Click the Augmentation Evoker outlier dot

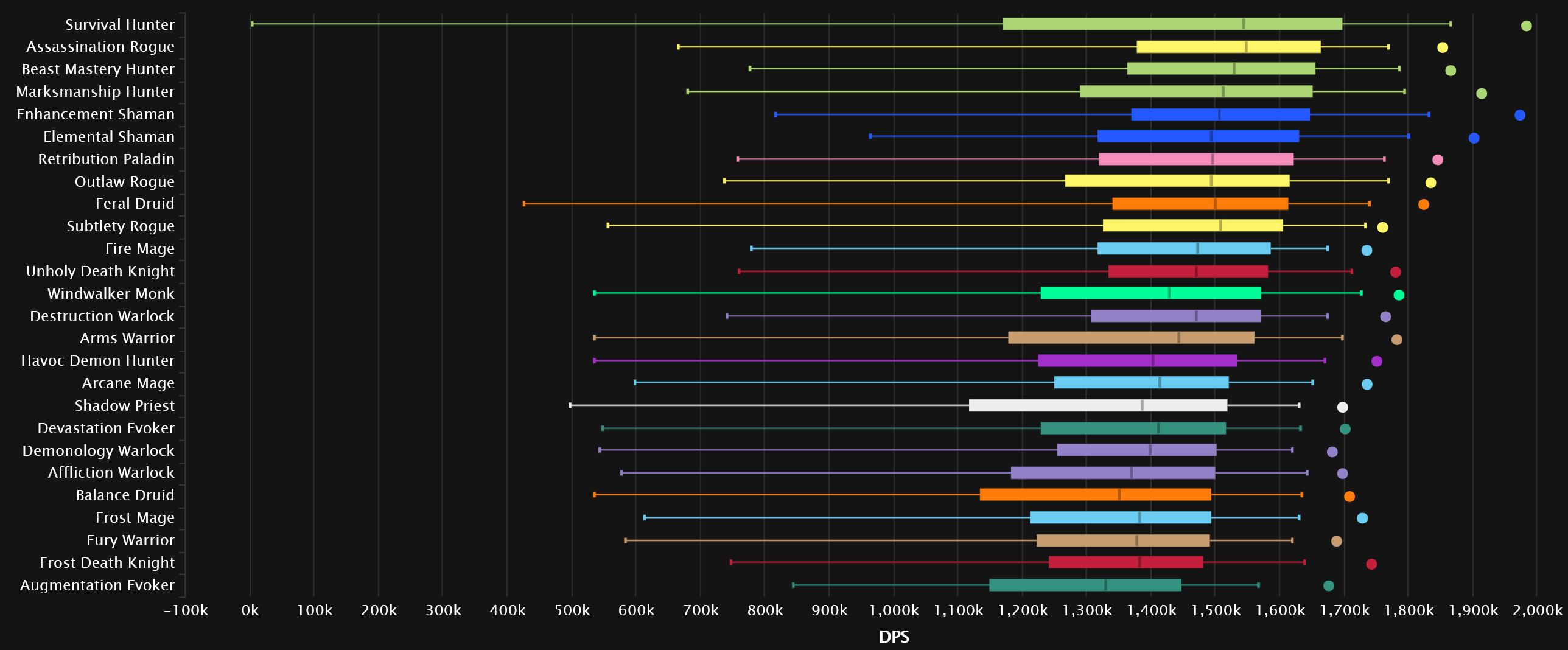pyautogui.click(x=1329, y=585)
